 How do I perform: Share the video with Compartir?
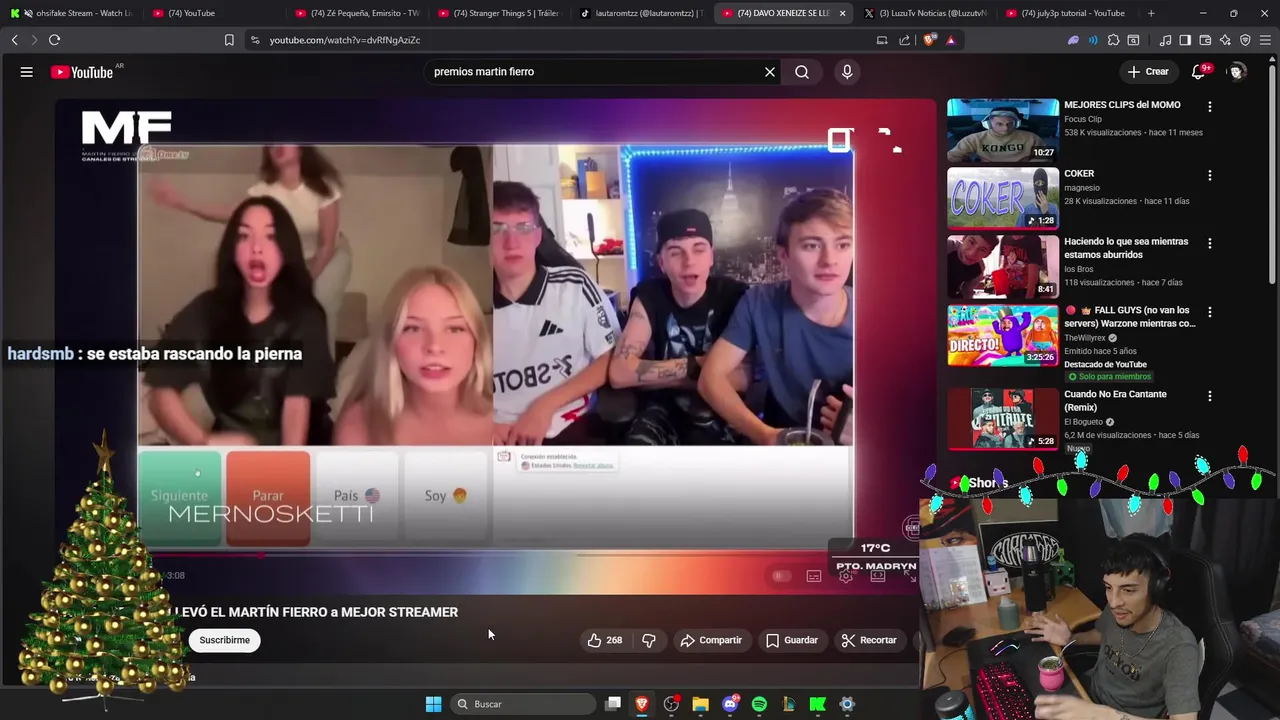tap(711, 640)
